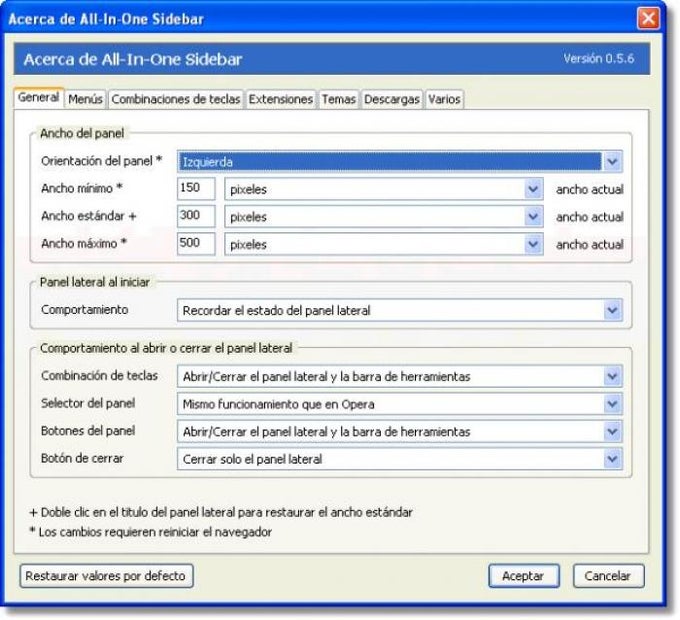The width and height of the screenshot is (680, 620).
Task: Click Restaurar valores por defecto button
Action: click(106, 576)
